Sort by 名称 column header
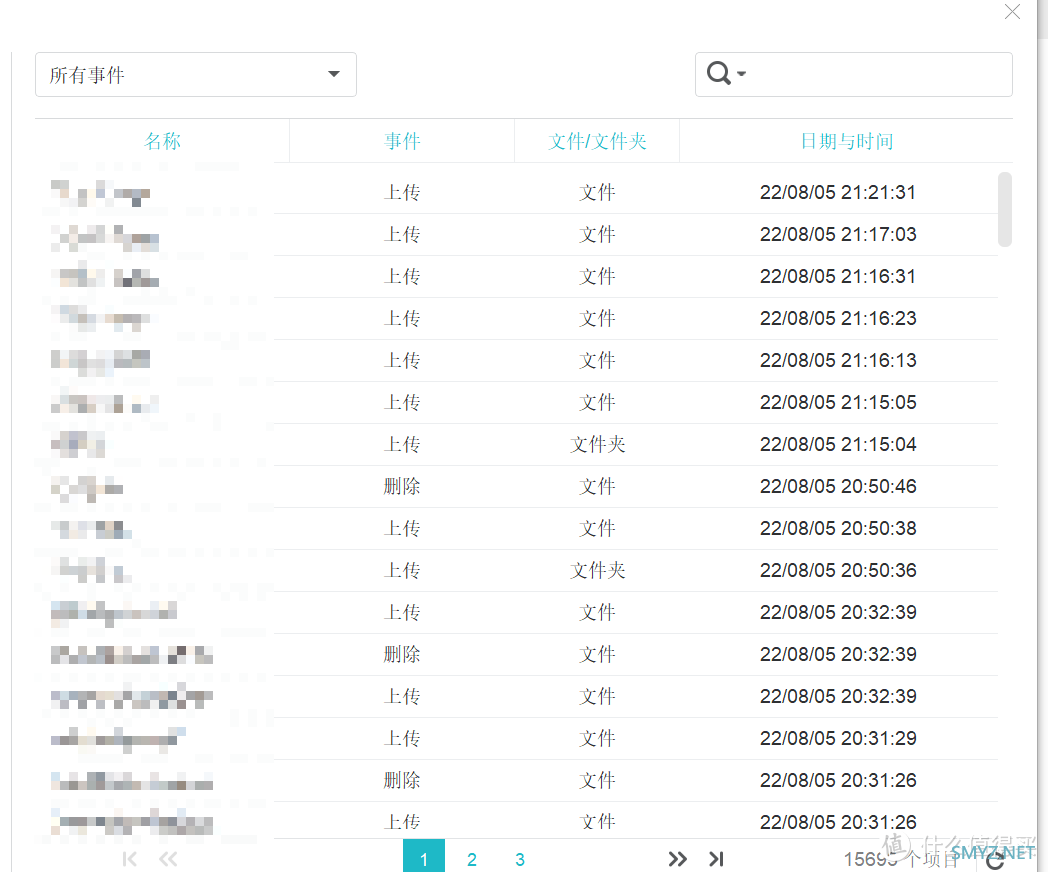The height and width of the screenshot is (872, 1048). (162, 141)
